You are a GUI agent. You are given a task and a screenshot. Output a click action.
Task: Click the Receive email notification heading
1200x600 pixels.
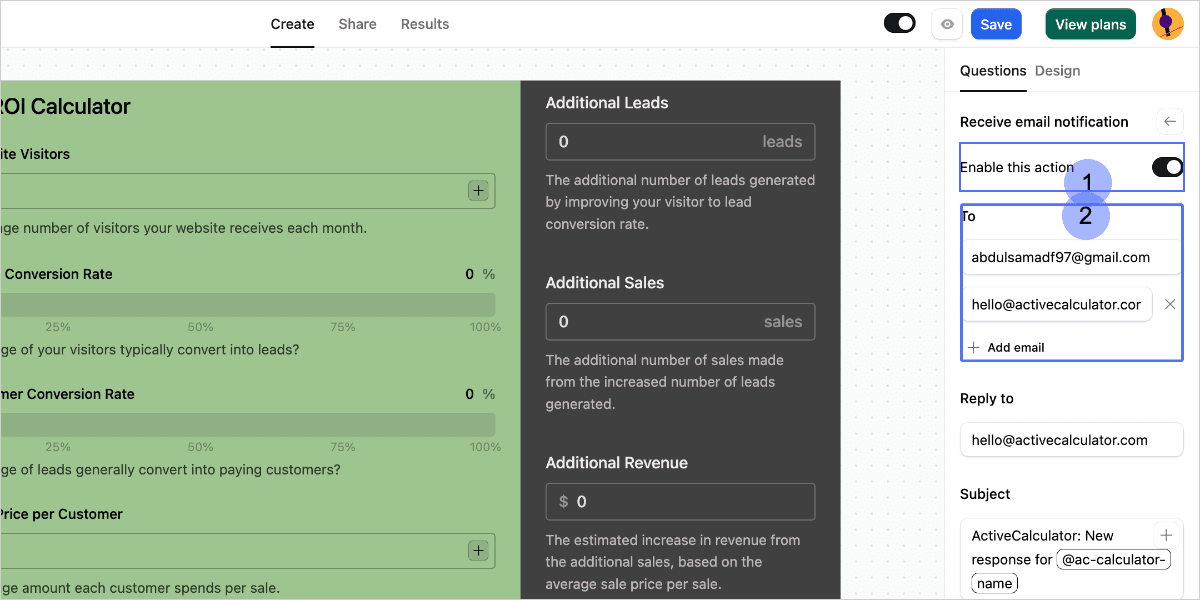pos(1044,122)
